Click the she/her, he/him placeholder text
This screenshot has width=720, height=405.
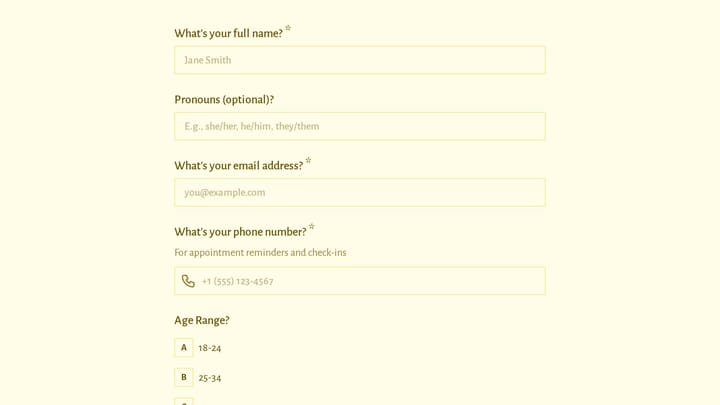[252, 126]
